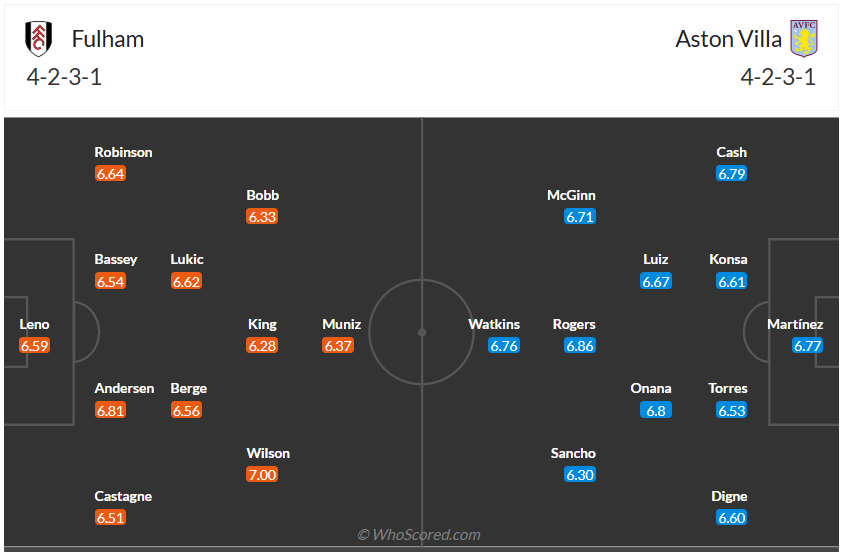Screen dimensions: 845x552
Task: Select Wilson's 7.00 rating badge
Action: pos(262,474)
